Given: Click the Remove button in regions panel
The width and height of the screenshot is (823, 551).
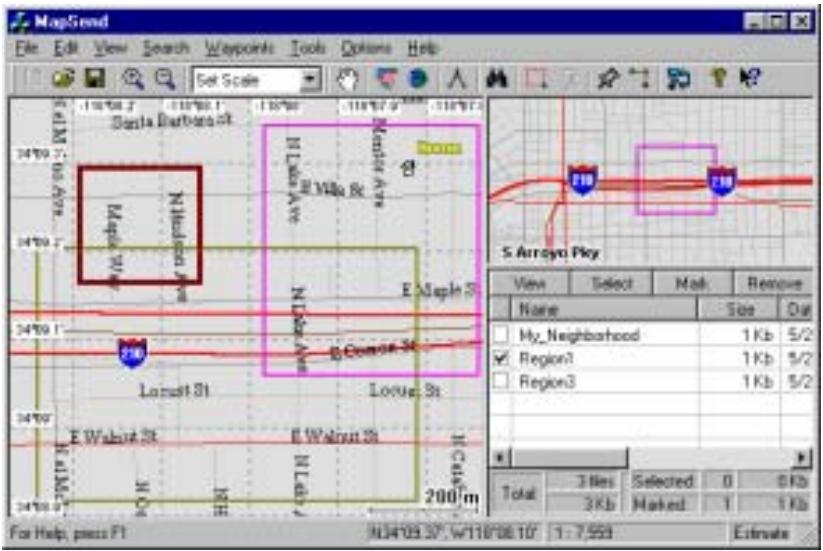Looking at the screenshot, I should click(x=774, y=284).
